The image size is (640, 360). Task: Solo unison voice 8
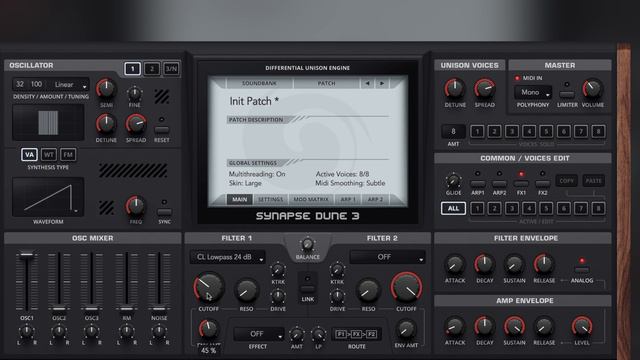(x=598, y=131)
